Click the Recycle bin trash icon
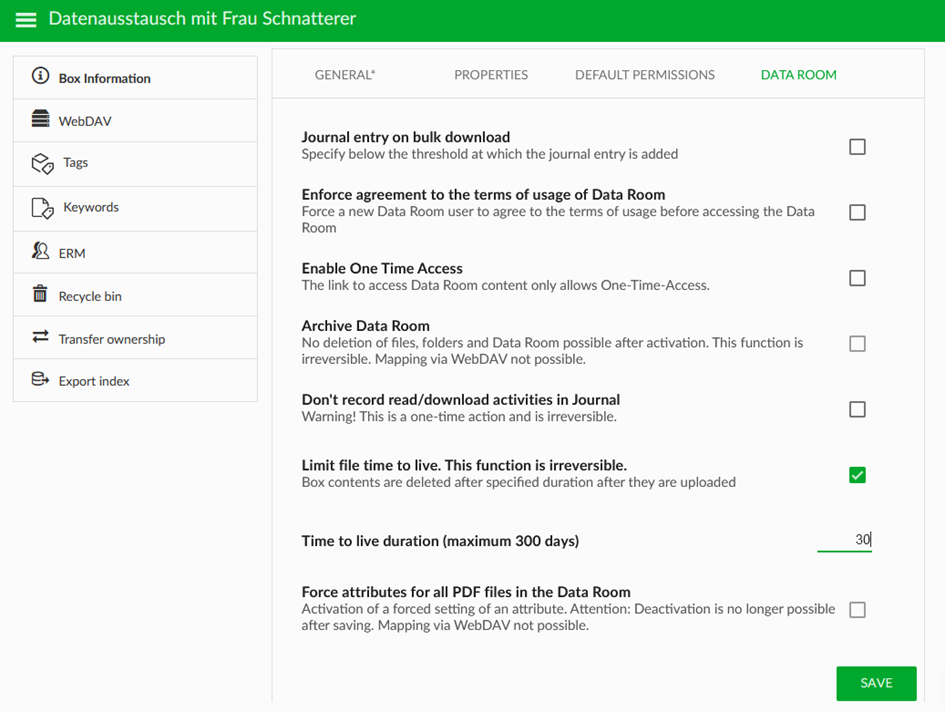The height and width of the screenshot is (712, 945). [40, 294]
